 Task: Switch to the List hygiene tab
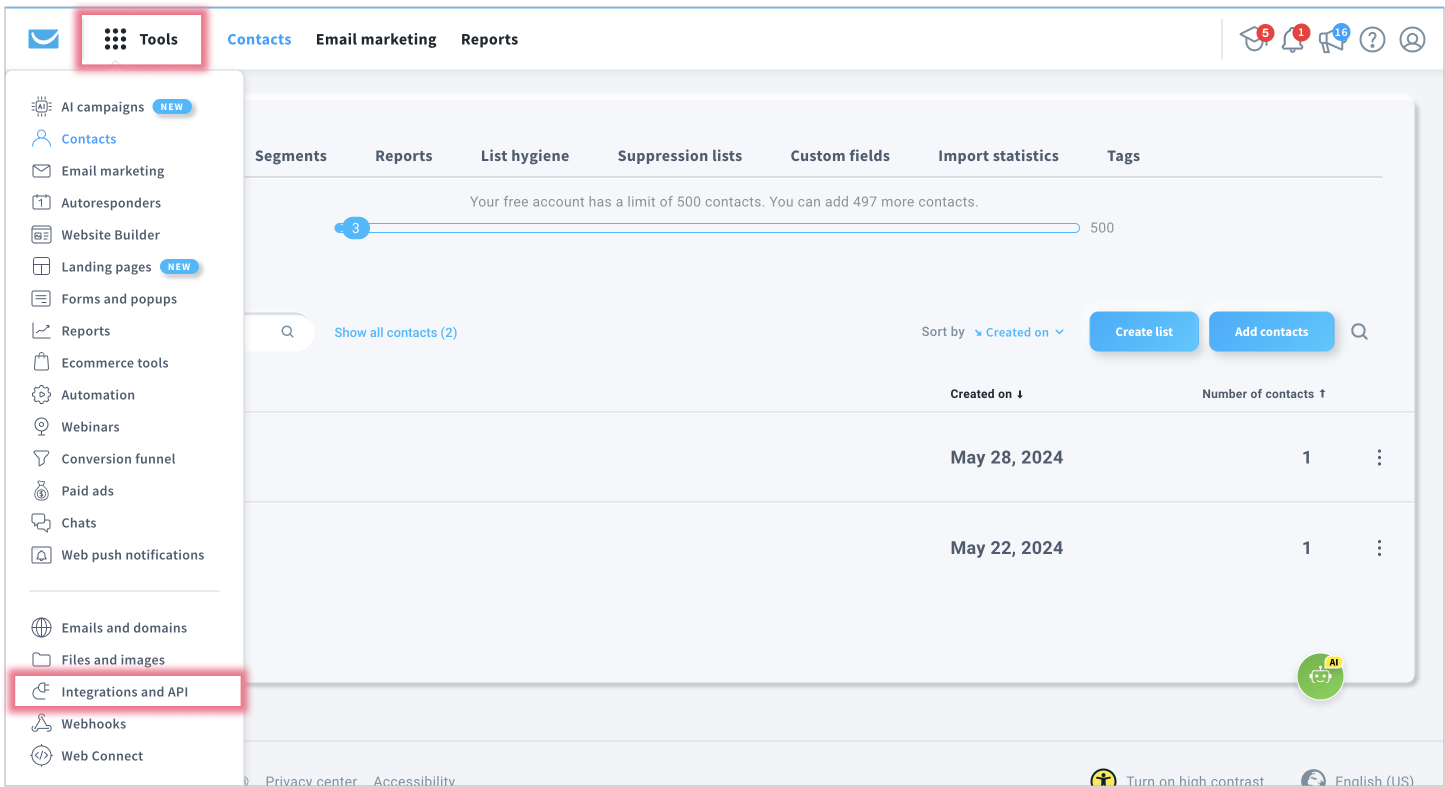coord(525,156)
